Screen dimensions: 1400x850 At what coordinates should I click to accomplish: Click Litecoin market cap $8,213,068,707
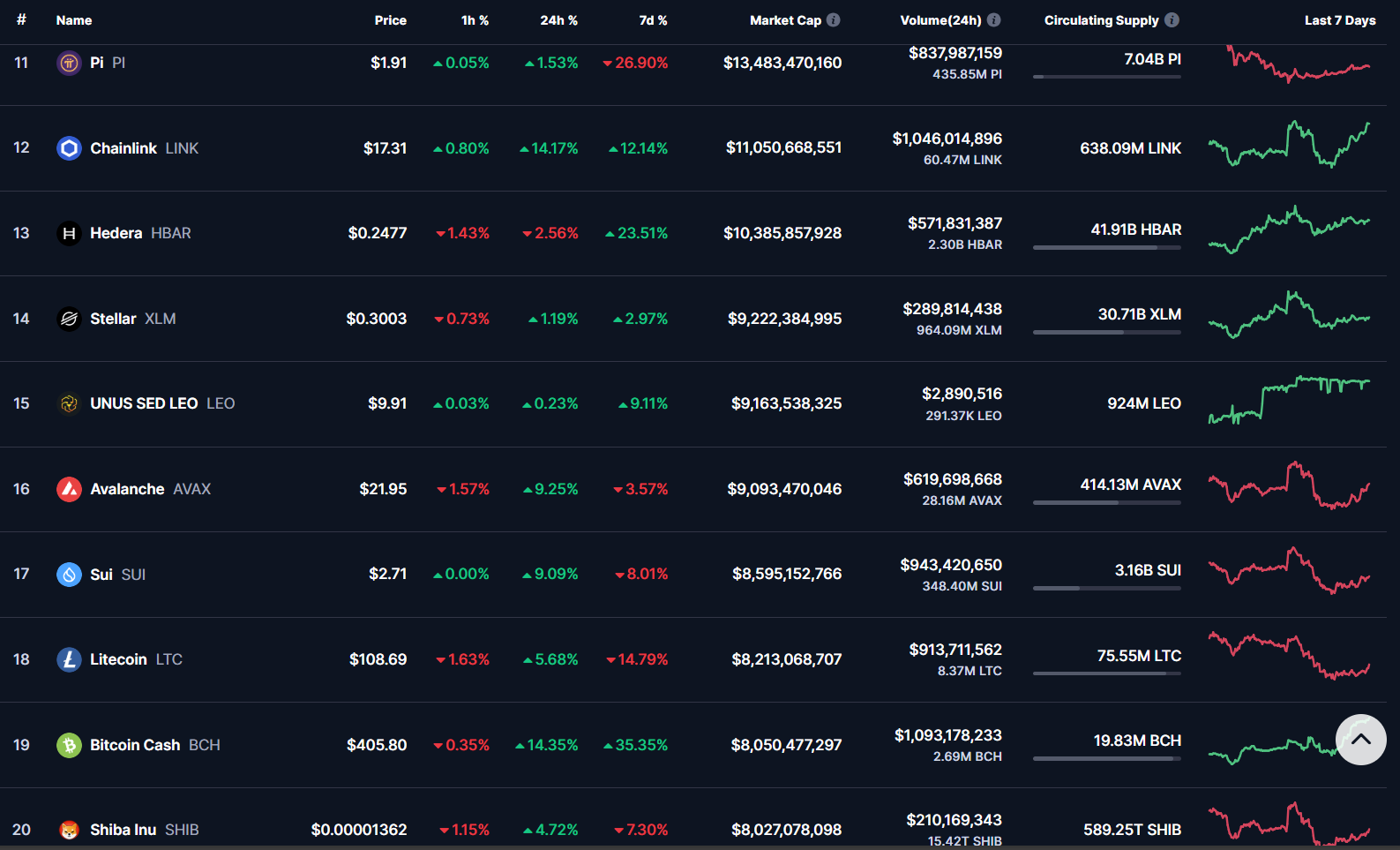point(787,659)
